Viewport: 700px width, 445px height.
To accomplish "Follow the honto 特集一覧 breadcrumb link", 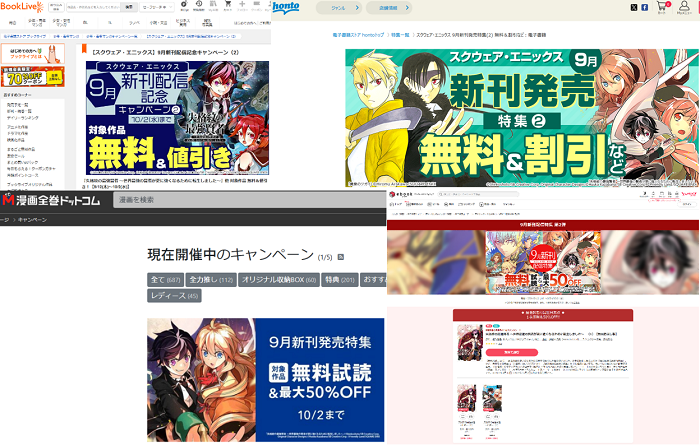I will coord(400,35).
